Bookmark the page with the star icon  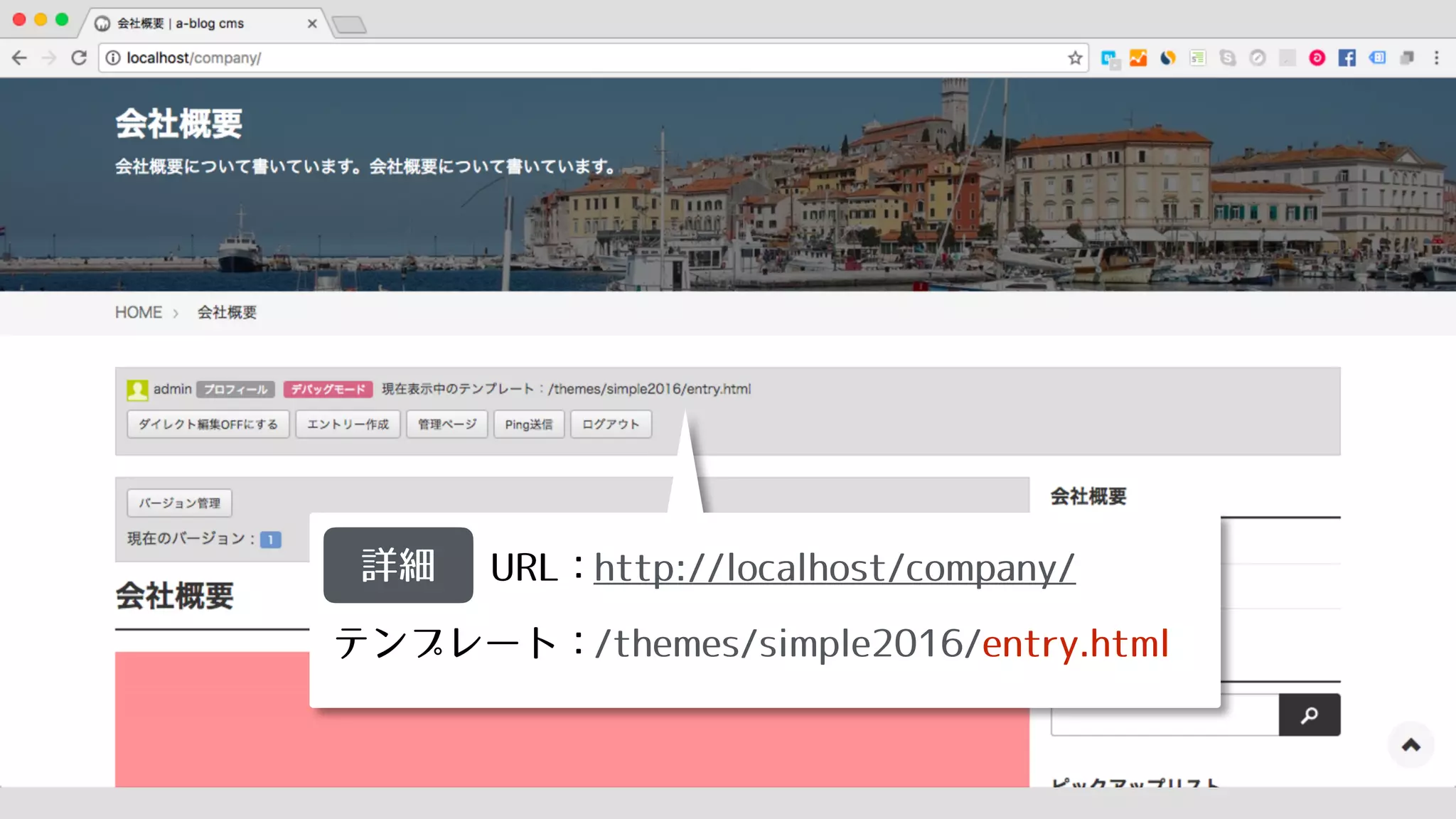1075,58
